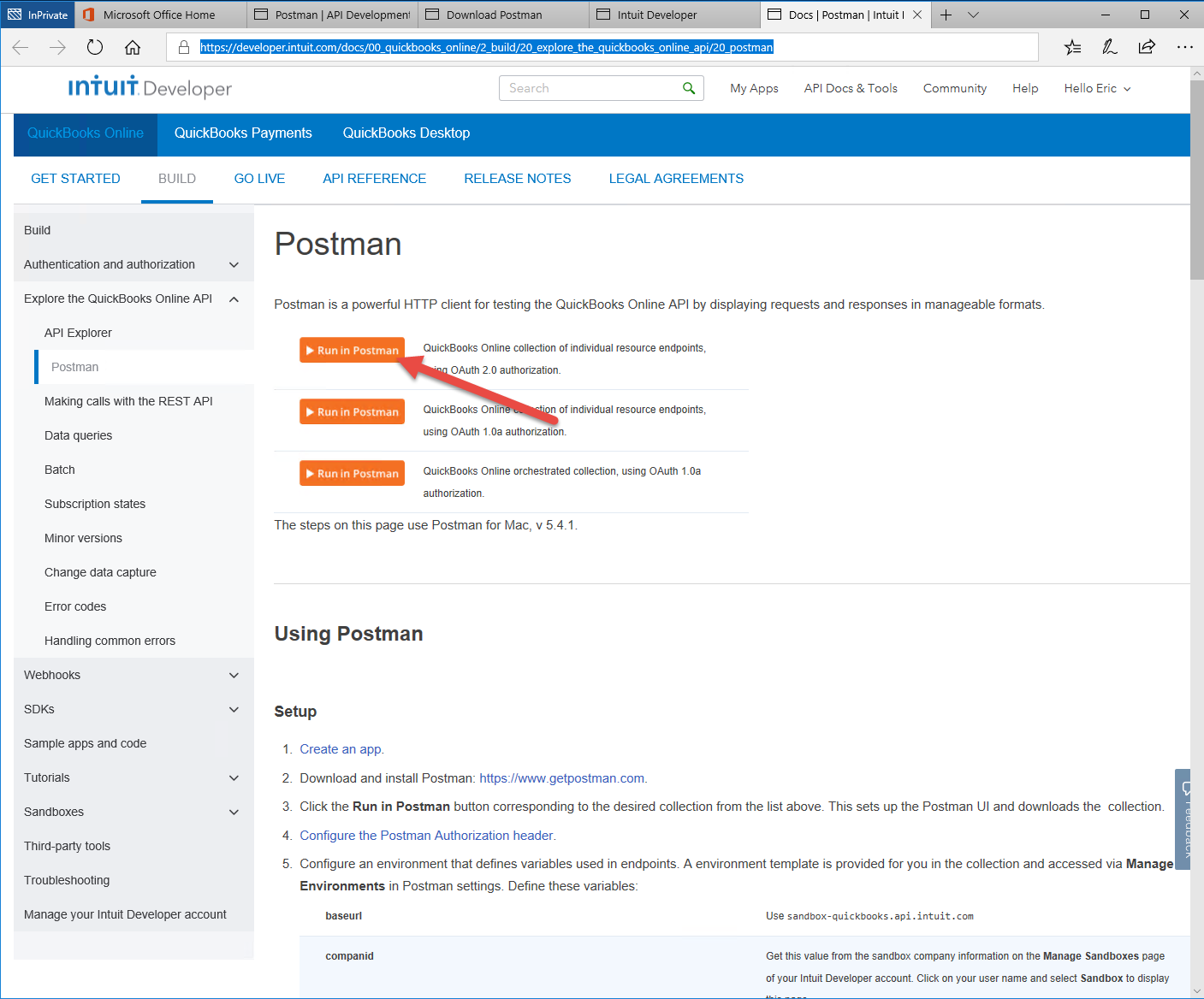Open My Apps link
The height and width of the screenshot is (999, 1204).
pos(754,88)
